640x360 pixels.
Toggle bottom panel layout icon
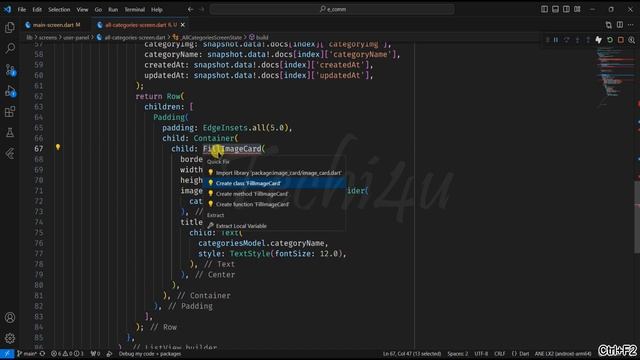555,9
